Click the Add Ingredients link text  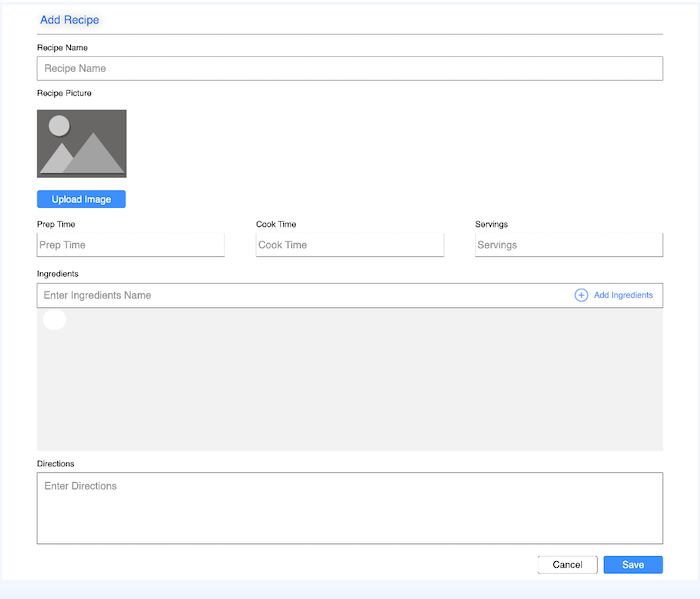(x=623, y=295)
